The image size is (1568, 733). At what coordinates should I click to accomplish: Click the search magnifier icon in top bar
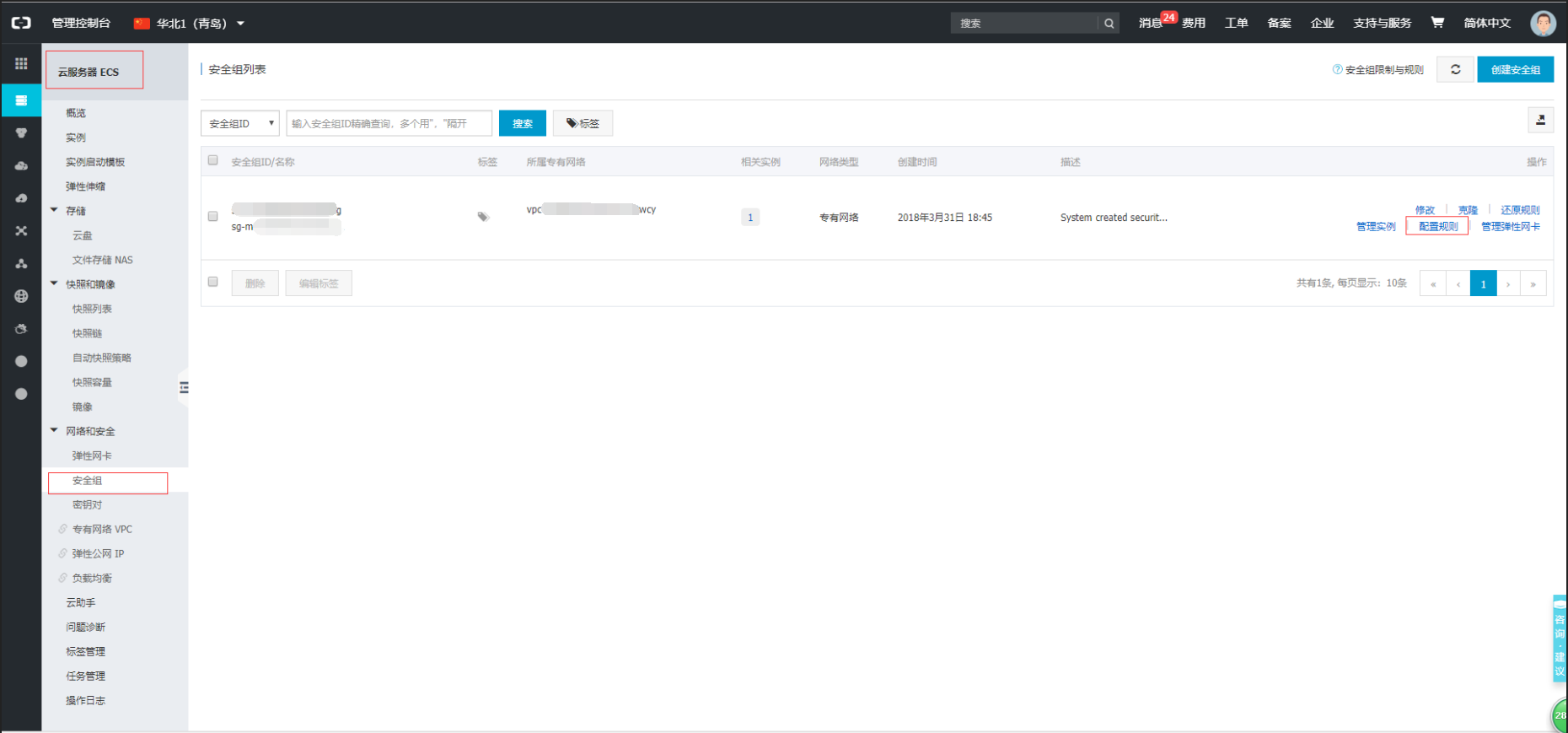1109,24
